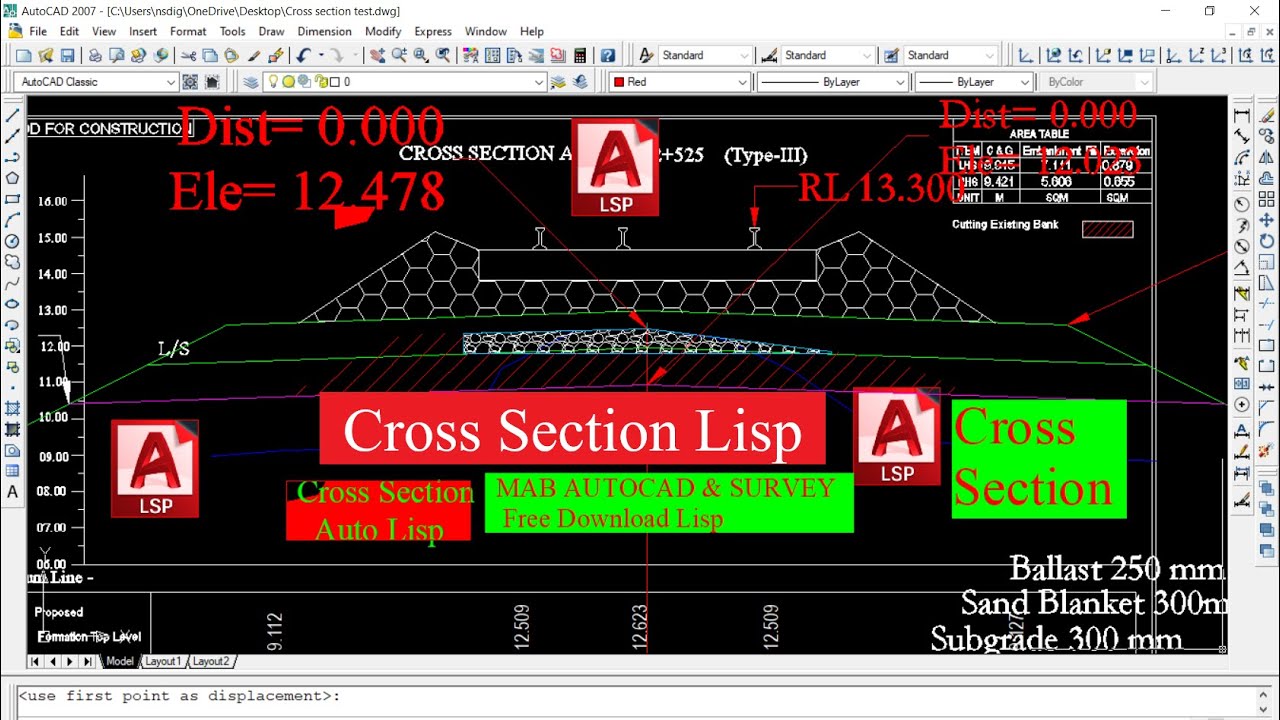Click the red swatch in color control
This screenshot has height=720, width=1280.
coord(619,82)
